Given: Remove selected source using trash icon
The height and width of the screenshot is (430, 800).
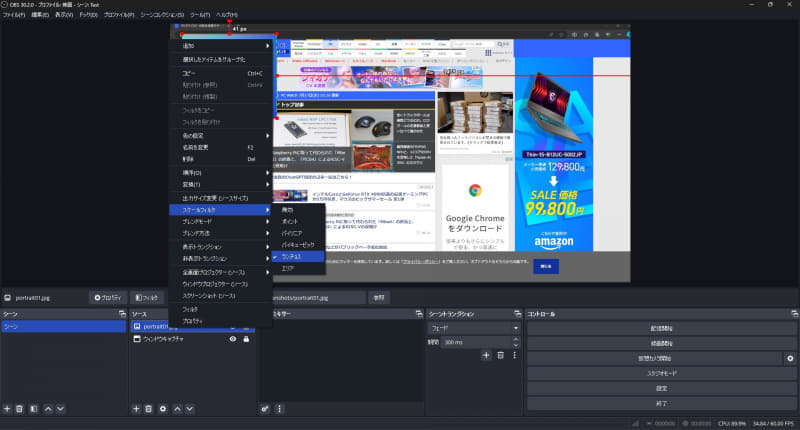Looking at the screenshot, I should pyautogui.click(x=148, y=409).
